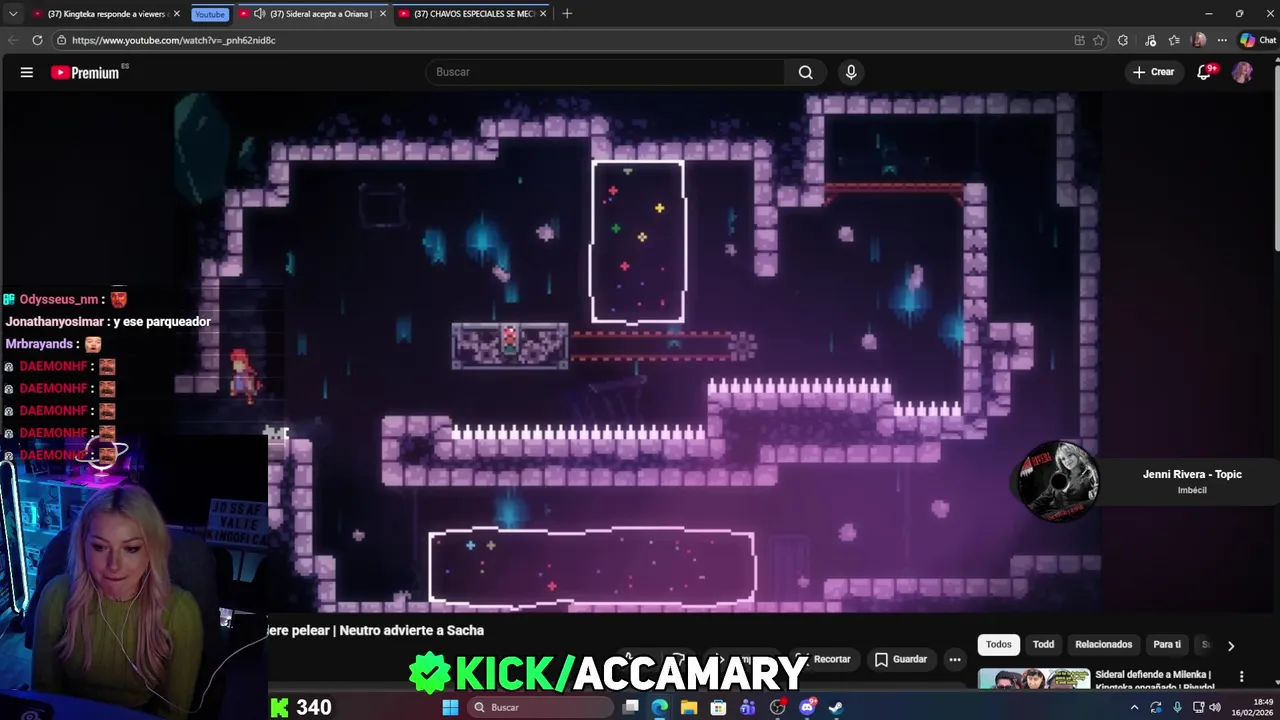The image size is (1280, 720).
Task: Click the YouTube search input field
Action: click(606, 72)
